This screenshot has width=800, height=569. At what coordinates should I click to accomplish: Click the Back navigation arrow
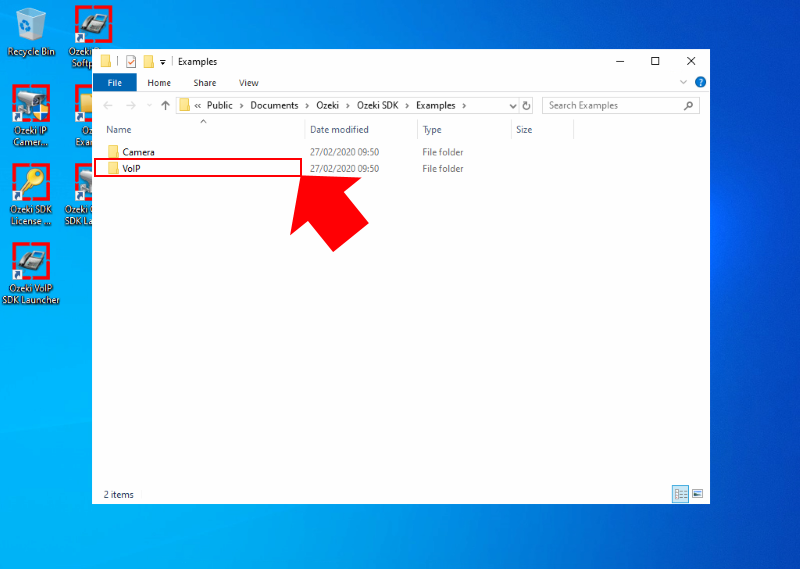pyautogui.click(x=108, y=106)
